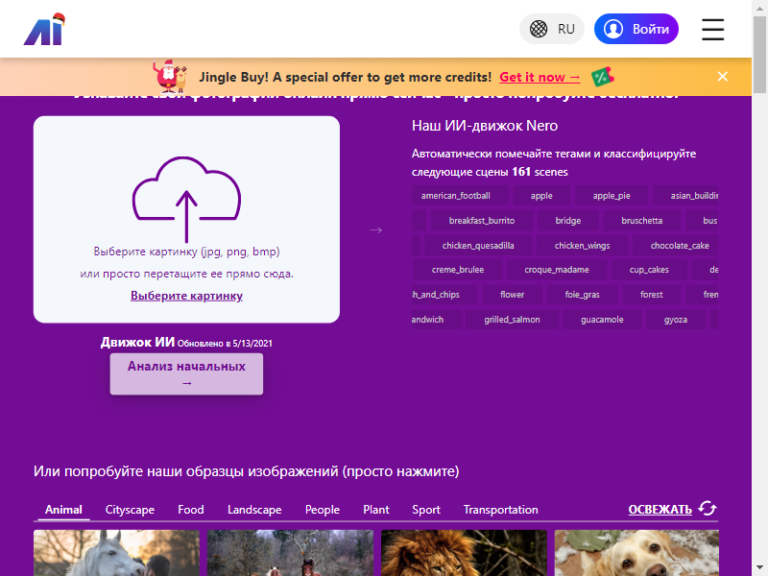
Task: Click the "Наш ИИ-движок Nero" heading
Action: [x=484, y=126]
